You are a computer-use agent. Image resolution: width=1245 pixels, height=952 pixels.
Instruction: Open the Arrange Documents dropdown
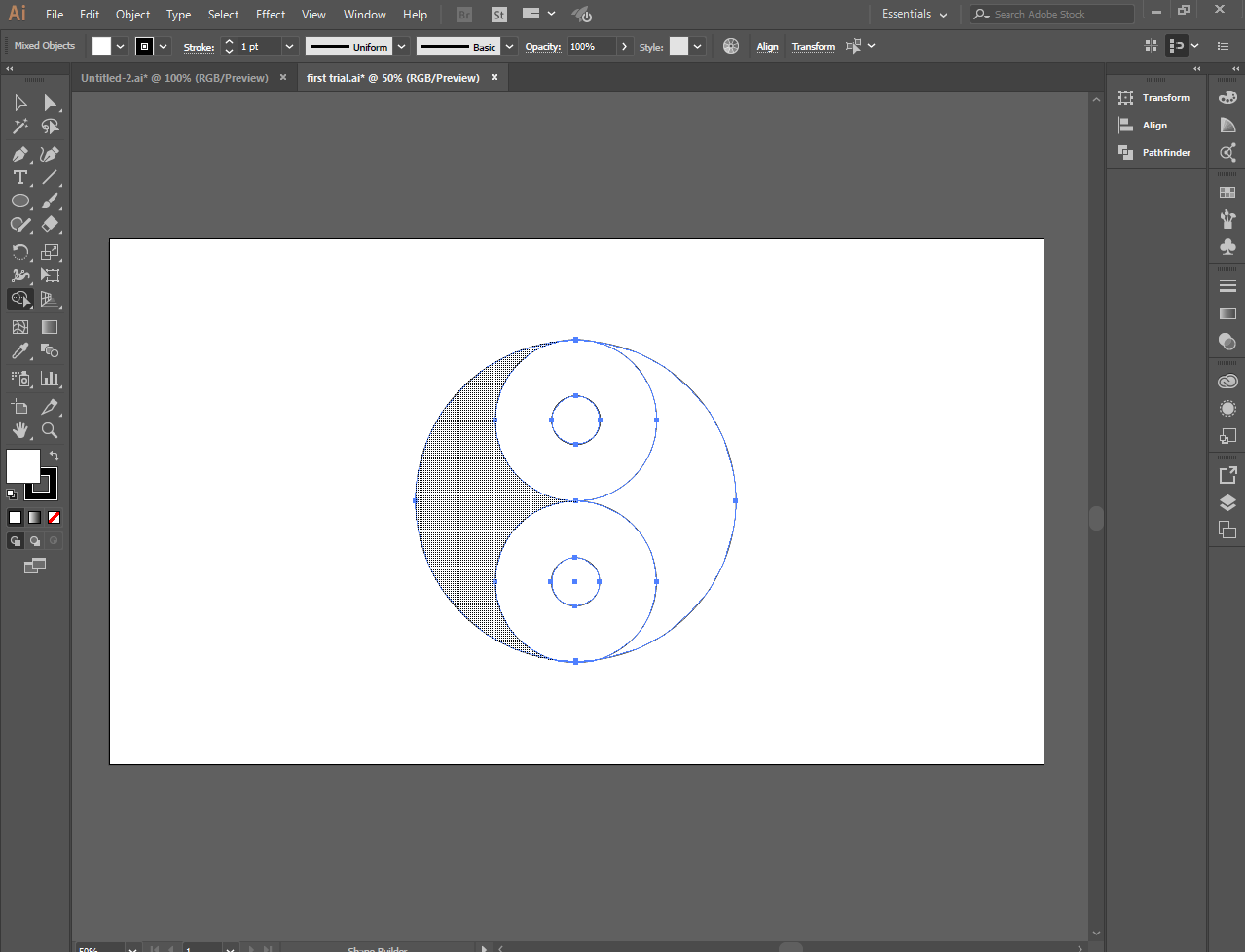pyautogui.click(x=539, y=14)
